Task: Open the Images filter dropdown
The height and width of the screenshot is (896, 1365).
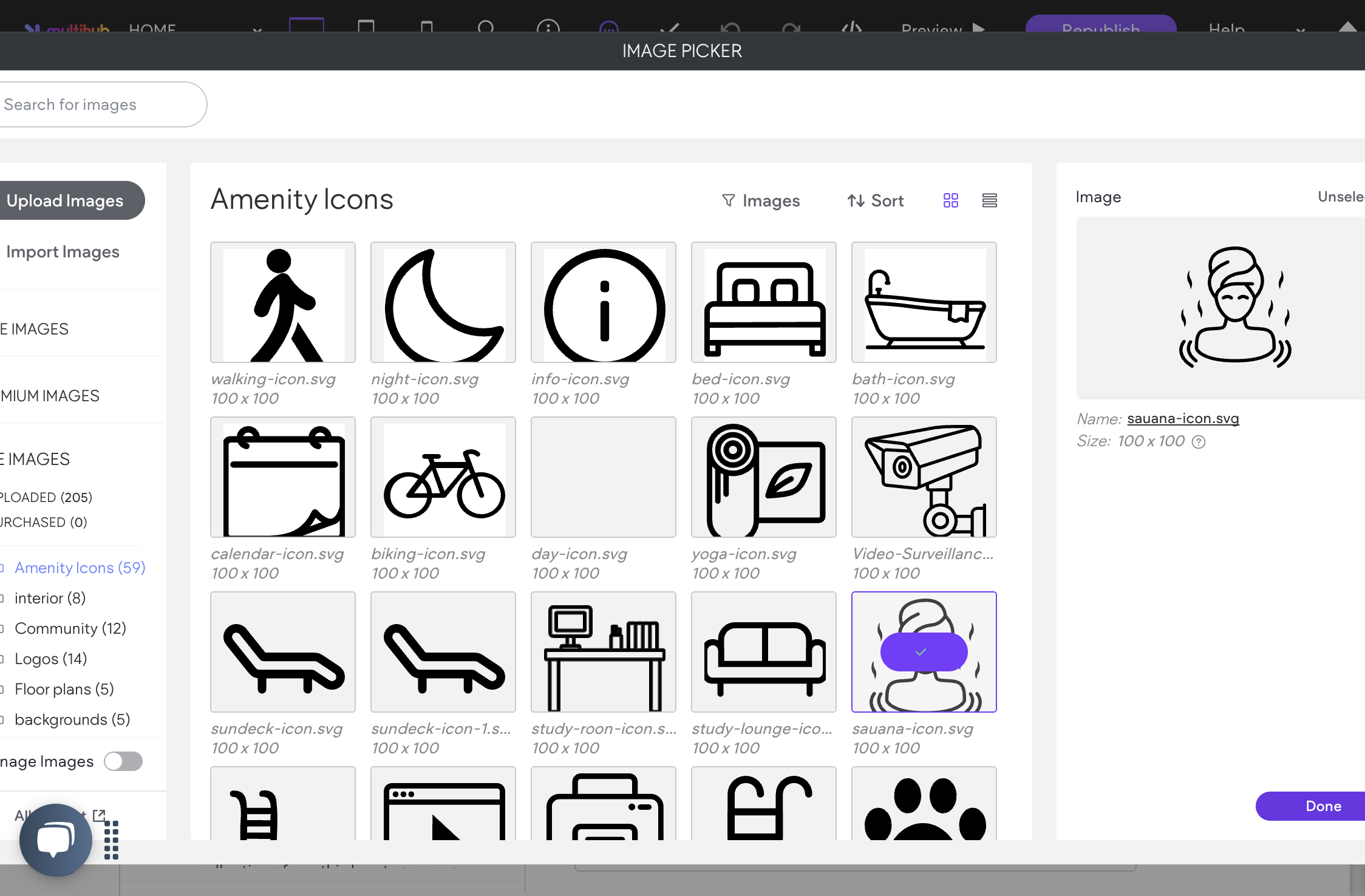Action: click(x=760, y=200)
